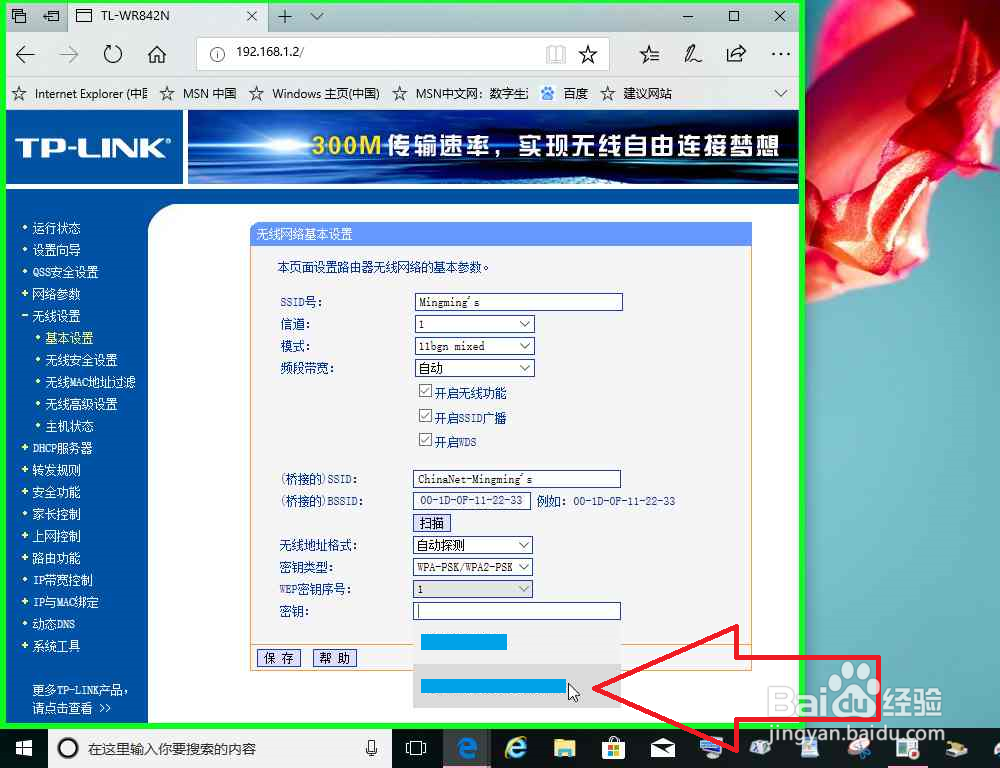1000x768 pixels.
Task: Select 无线安全设置 submenu item
Action: (x=82, y=360)
